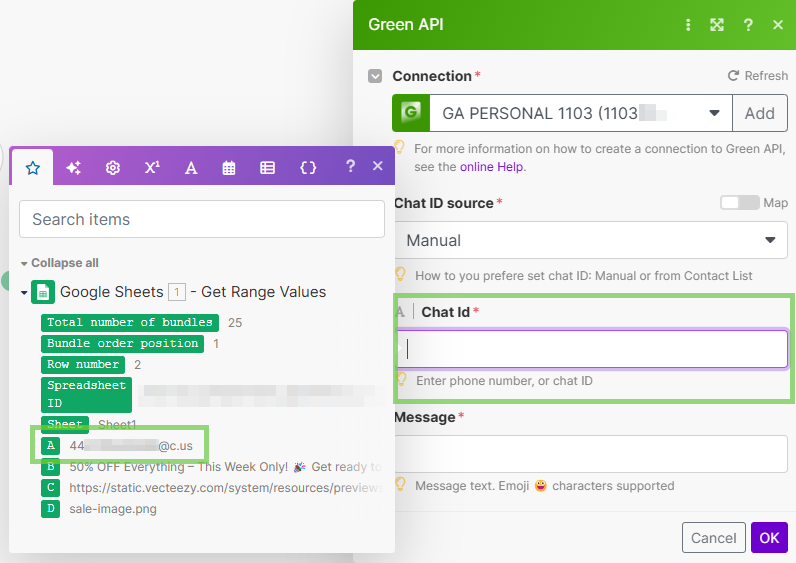Click the help question mark in mapping panel

click(350, 167)
